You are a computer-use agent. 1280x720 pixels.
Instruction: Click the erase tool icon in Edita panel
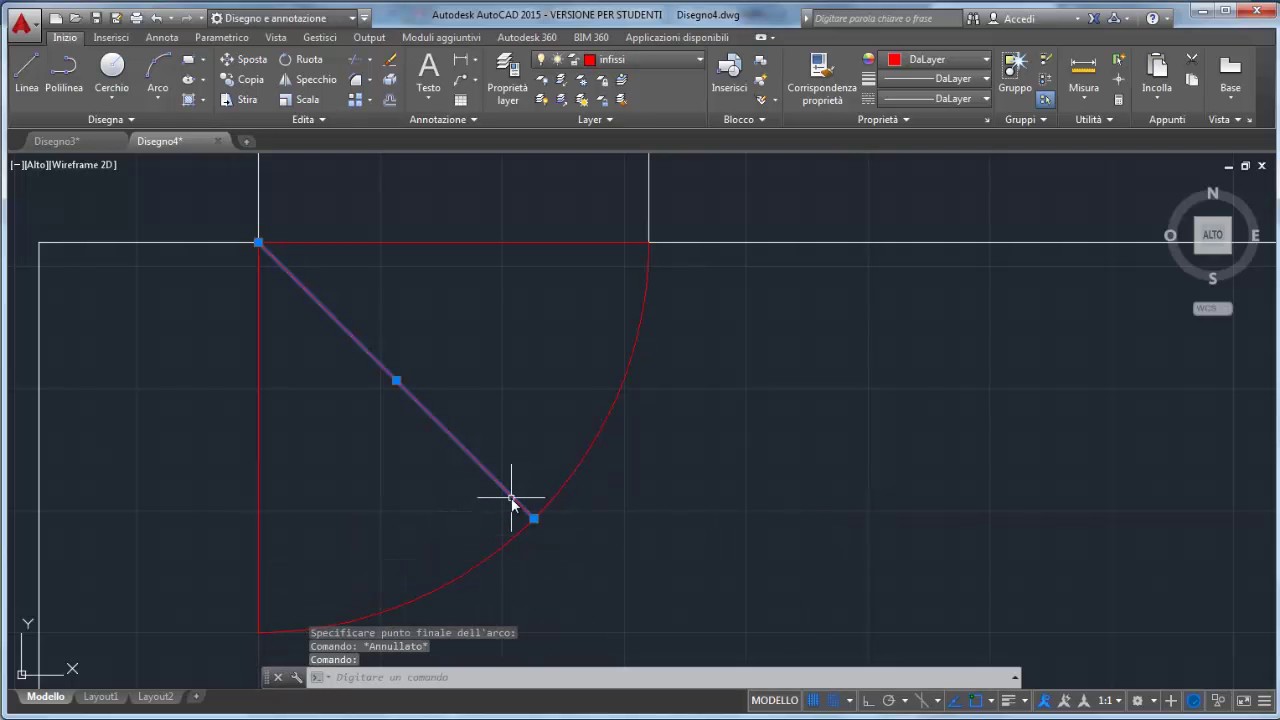pyautogui.click(x=390, y=59)
